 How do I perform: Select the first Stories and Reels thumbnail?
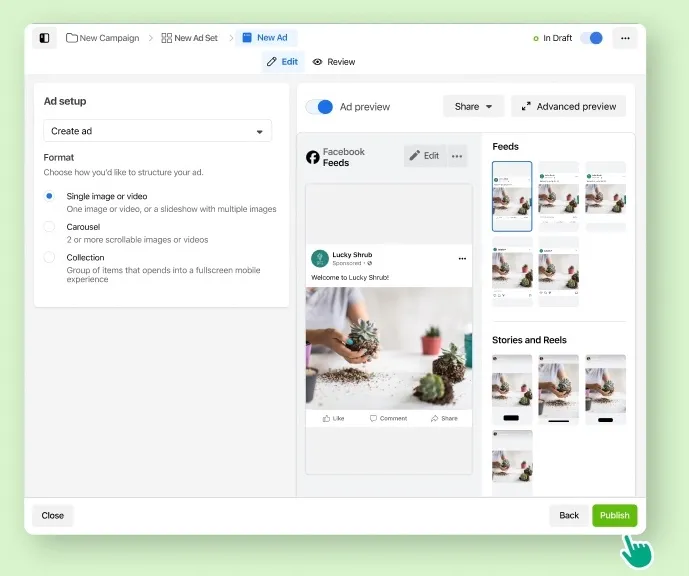click(x=512, y=389)
